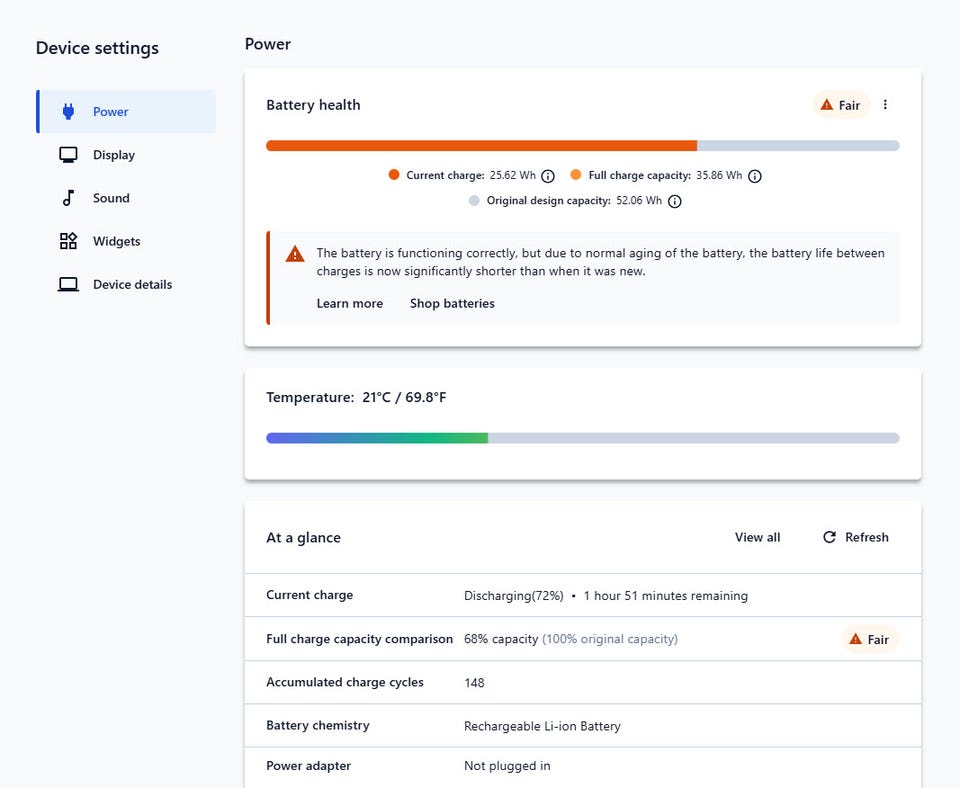Click the Device details laptop icon

click(x=69, y=284)
